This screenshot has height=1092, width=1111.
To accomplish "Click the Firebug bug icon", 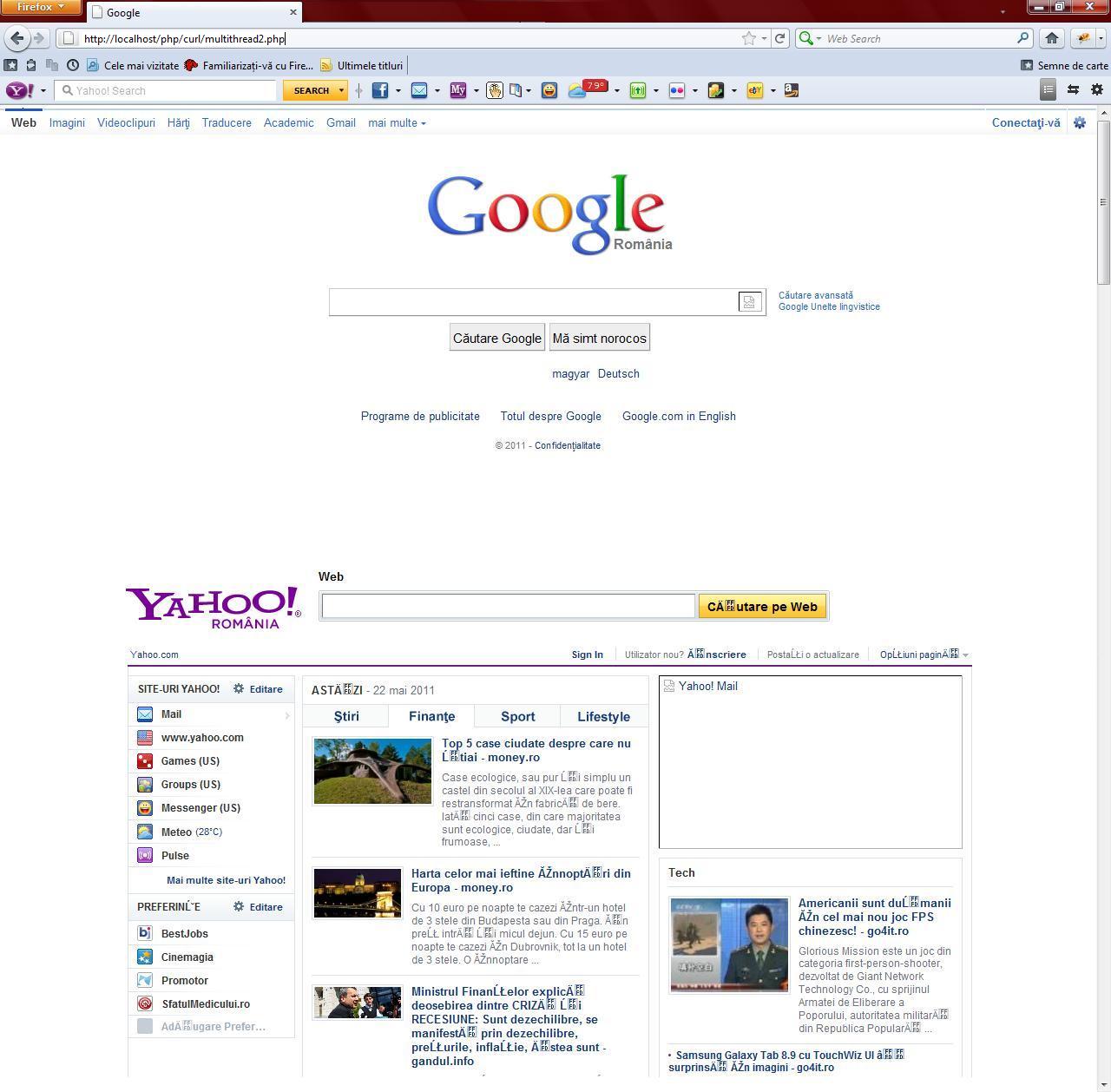I will coord(1082,38).
